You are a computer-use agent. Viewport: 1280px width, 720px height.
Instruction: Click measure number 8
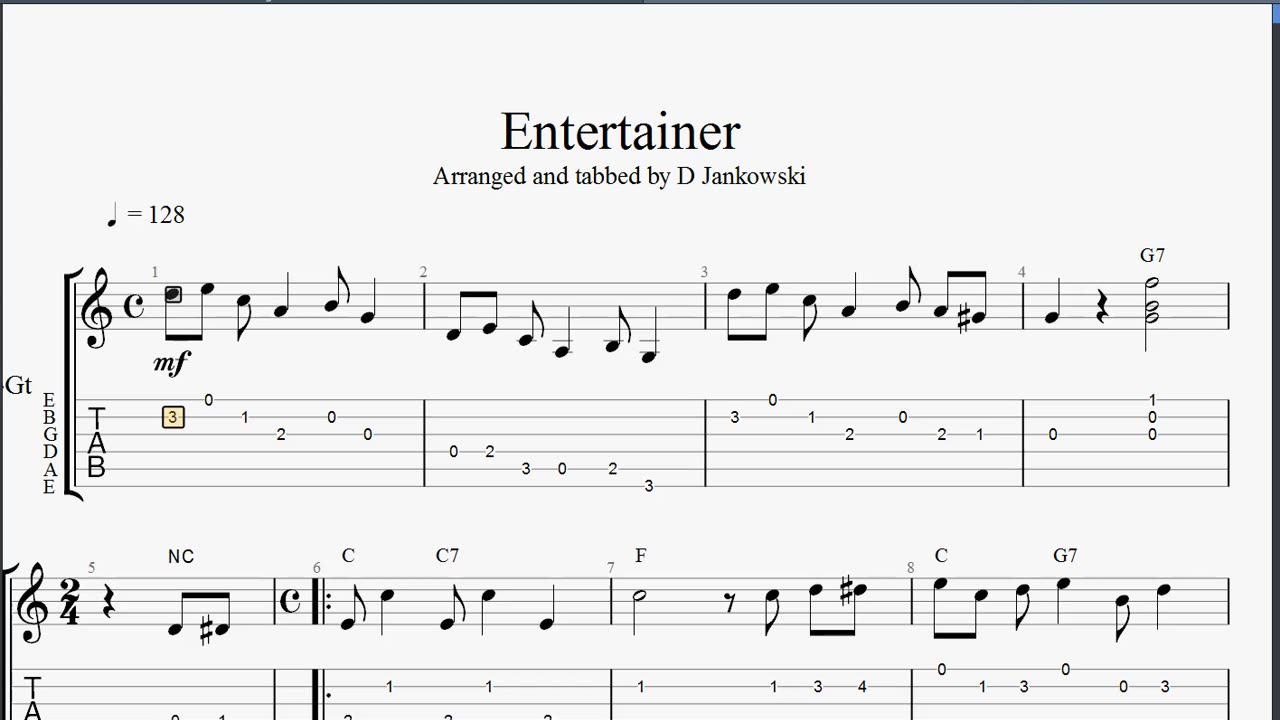910,568
